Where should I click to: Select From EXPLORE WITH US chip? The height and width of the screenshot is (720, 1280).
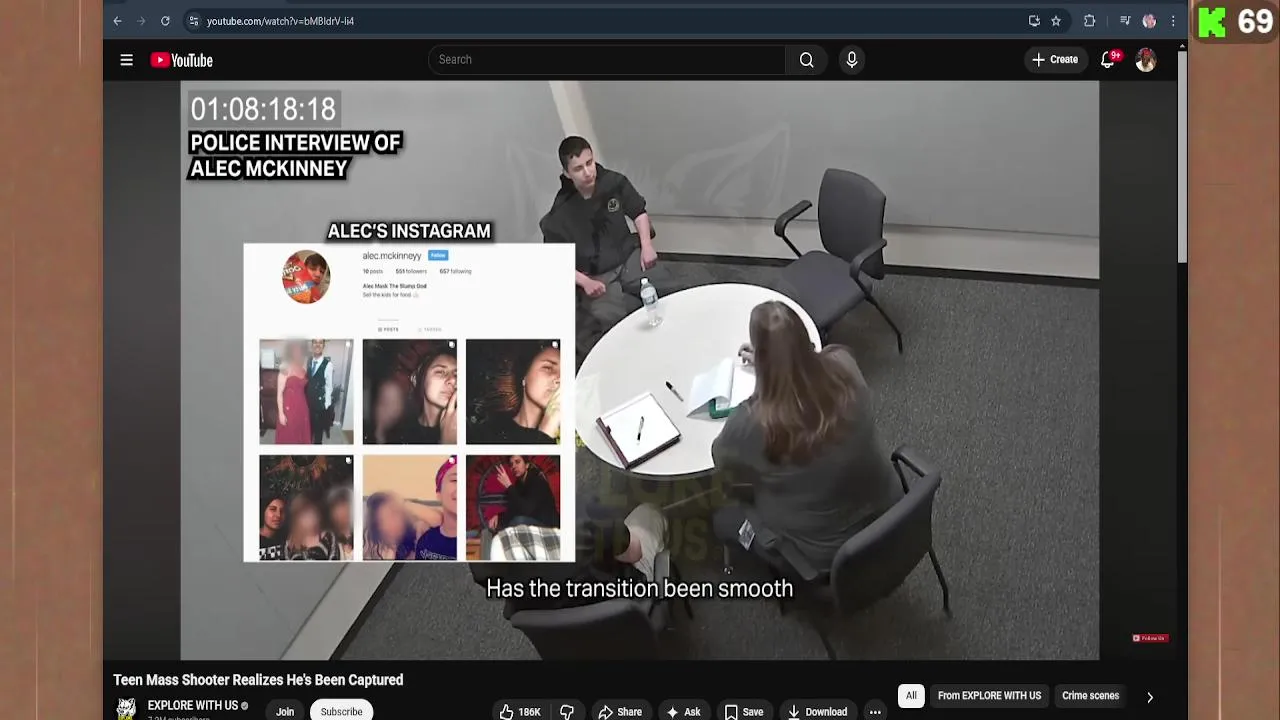[x=989, y=696]
